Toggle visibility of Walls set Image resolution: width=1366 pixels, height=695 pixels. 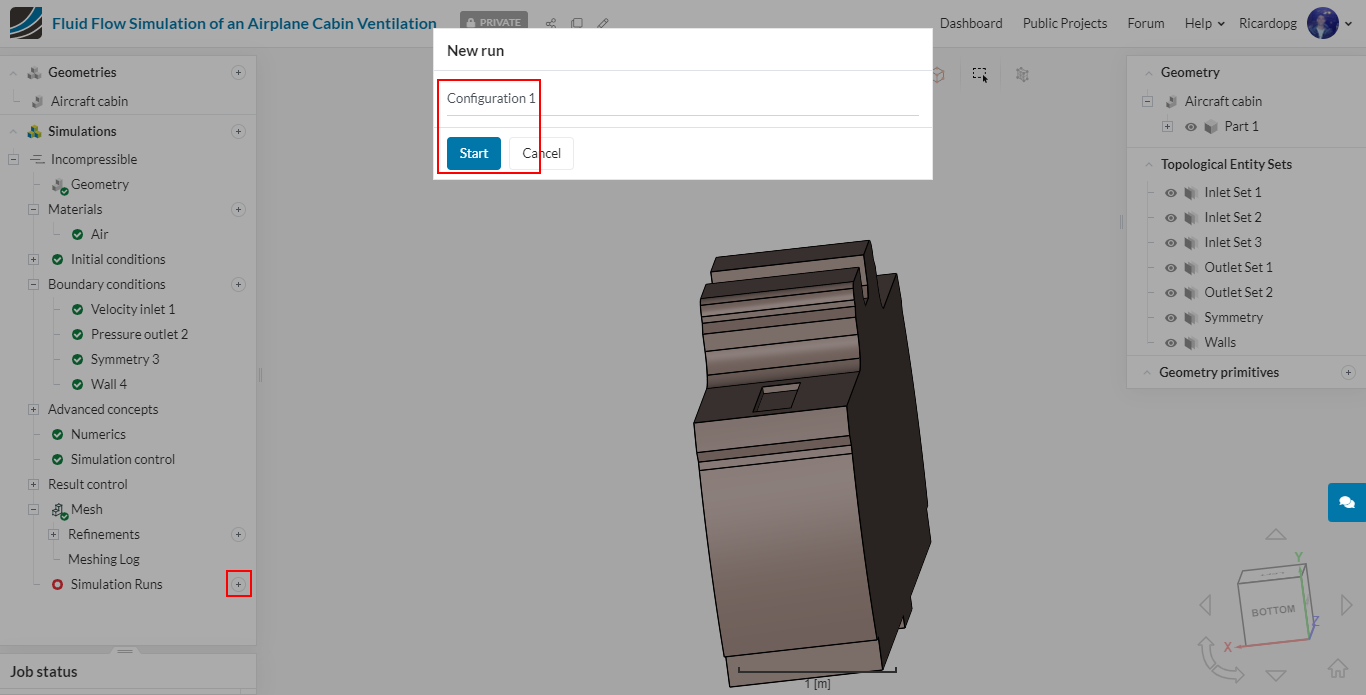1171,343
